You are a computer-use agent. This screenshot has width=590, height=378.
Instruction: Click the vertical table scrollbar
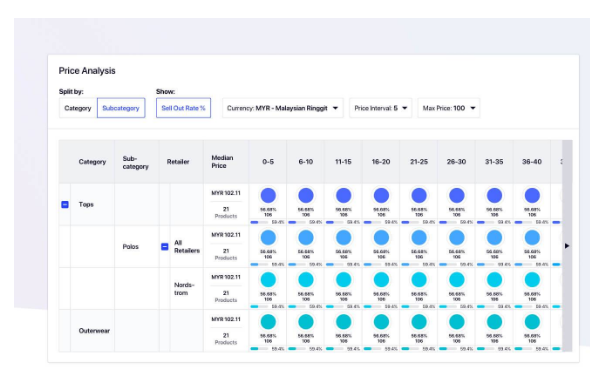(567, 246)
